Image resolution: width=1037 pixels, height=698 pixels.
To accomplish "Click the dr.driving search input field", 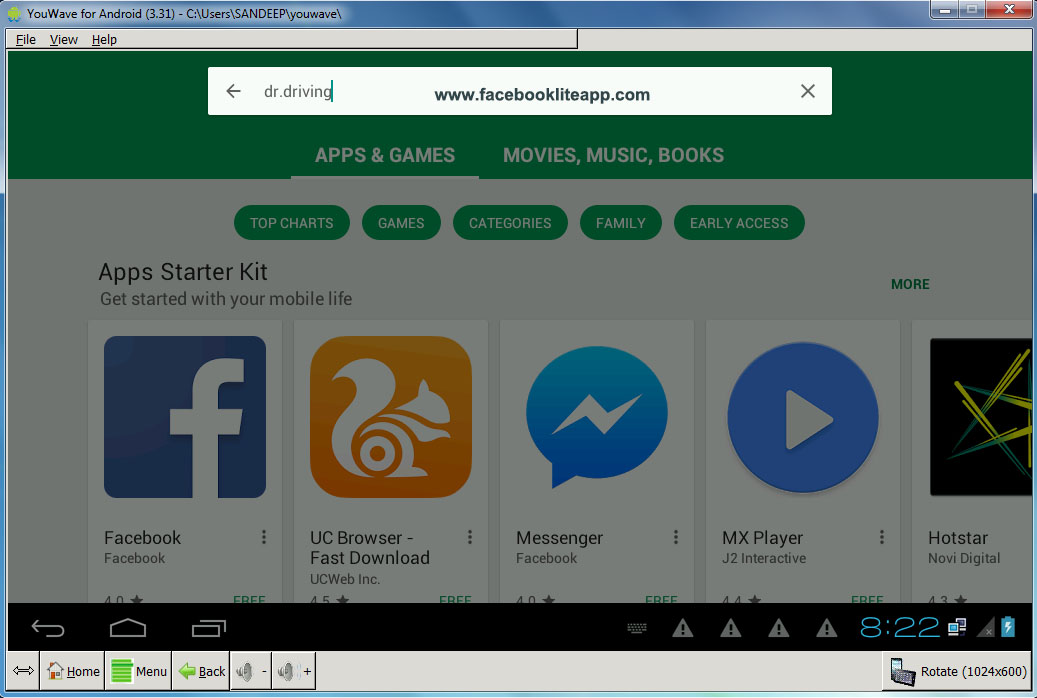I will click(x=520, y=91).
